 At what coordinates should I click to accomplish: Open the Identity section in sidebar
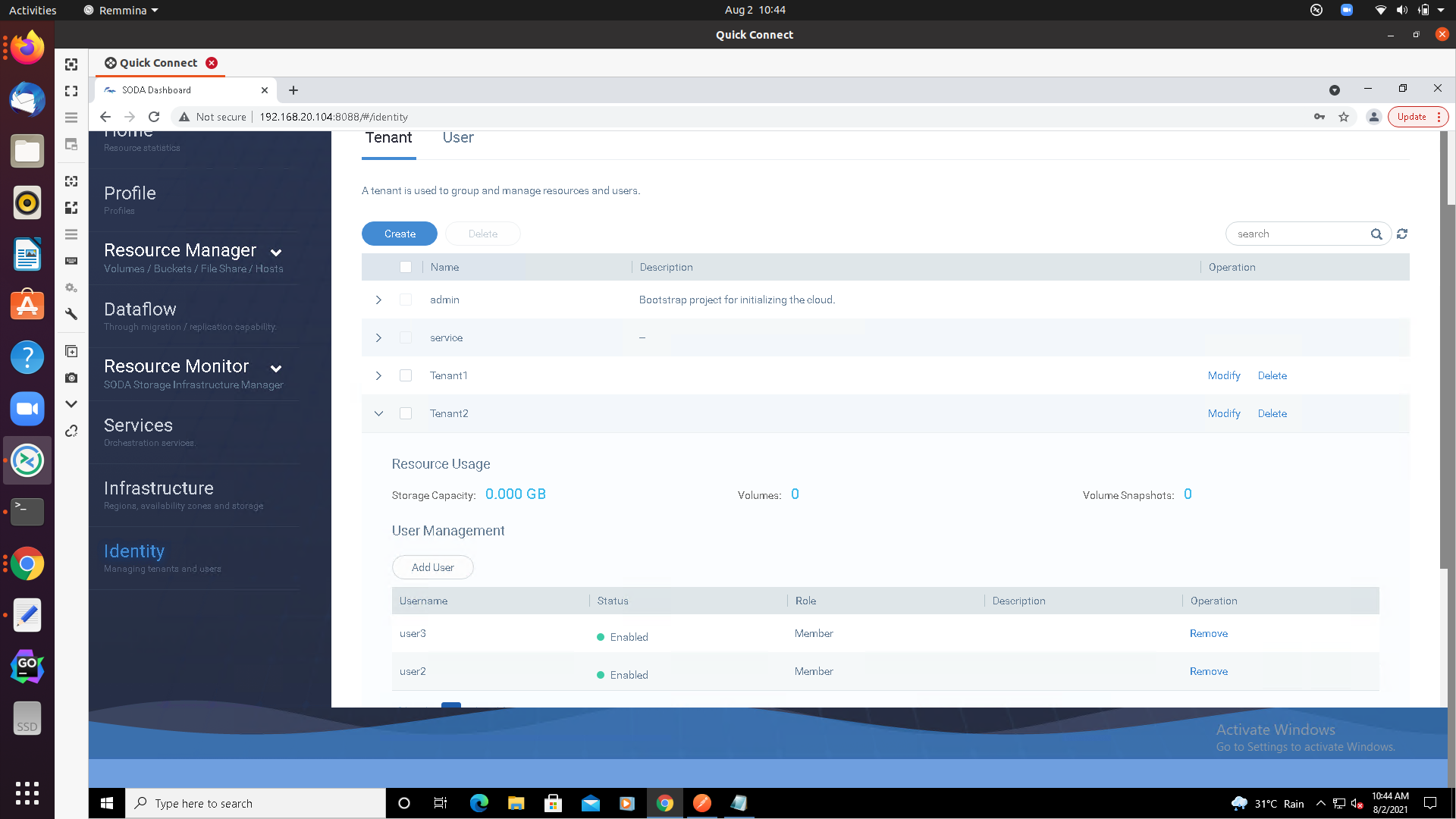point(134,551)
